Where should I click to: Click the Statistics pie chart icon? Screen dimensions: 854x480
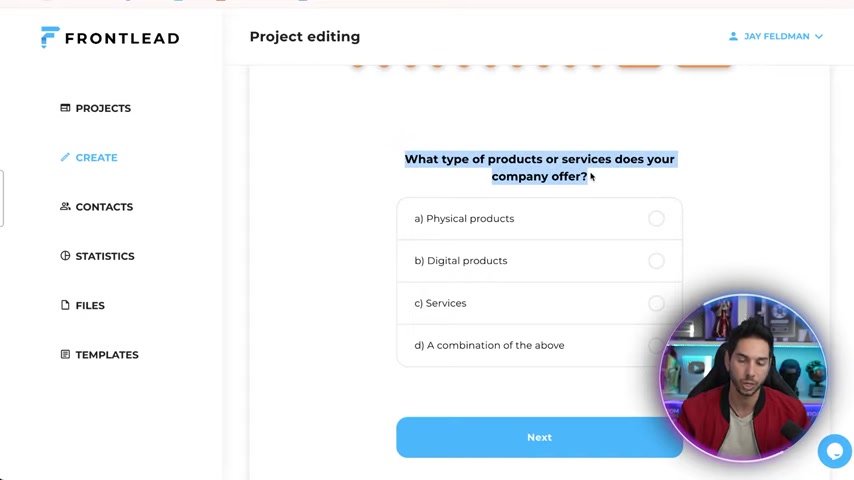pyautogui.click(x=65, y=256)
